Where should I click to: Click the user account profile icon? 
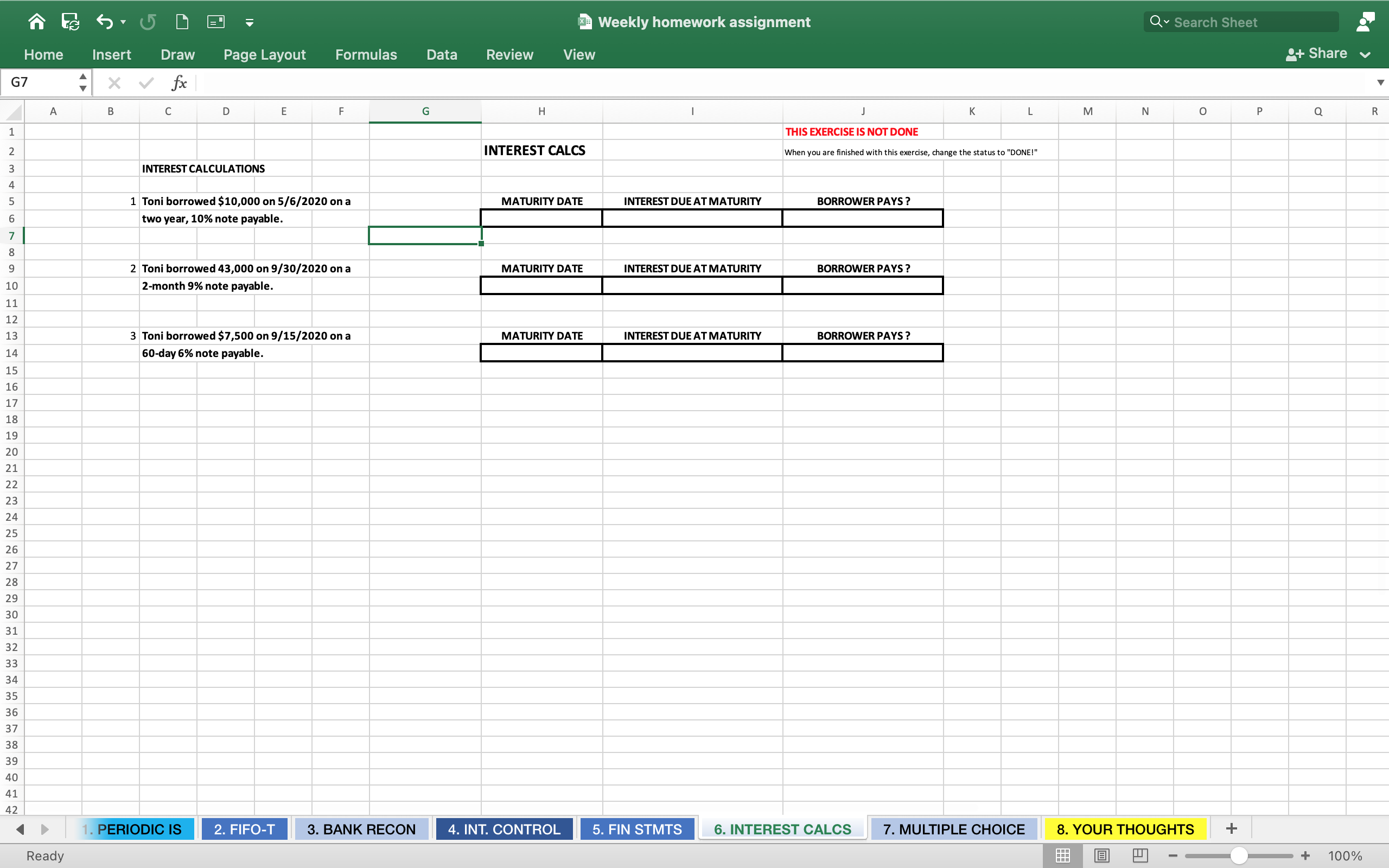1365,22
